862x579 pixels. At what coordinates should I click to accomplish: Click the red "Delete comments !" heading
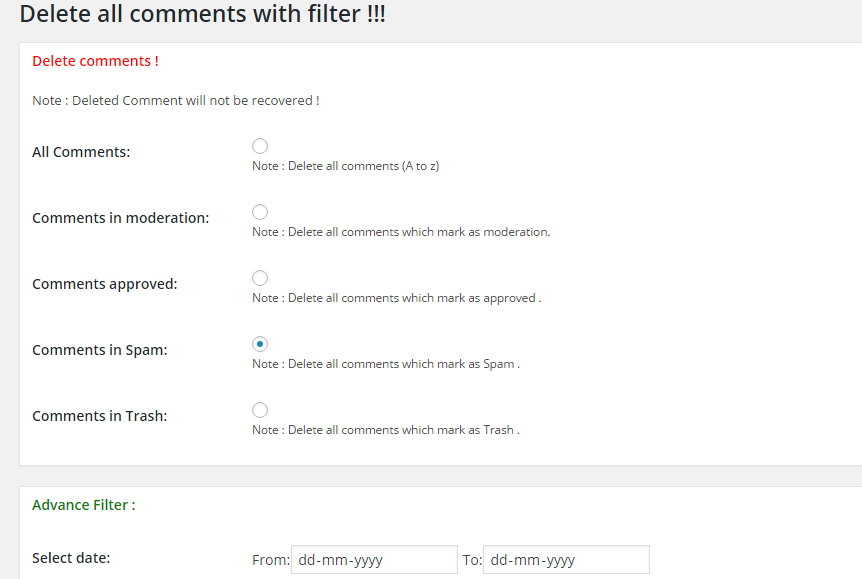tap(95, 61)
